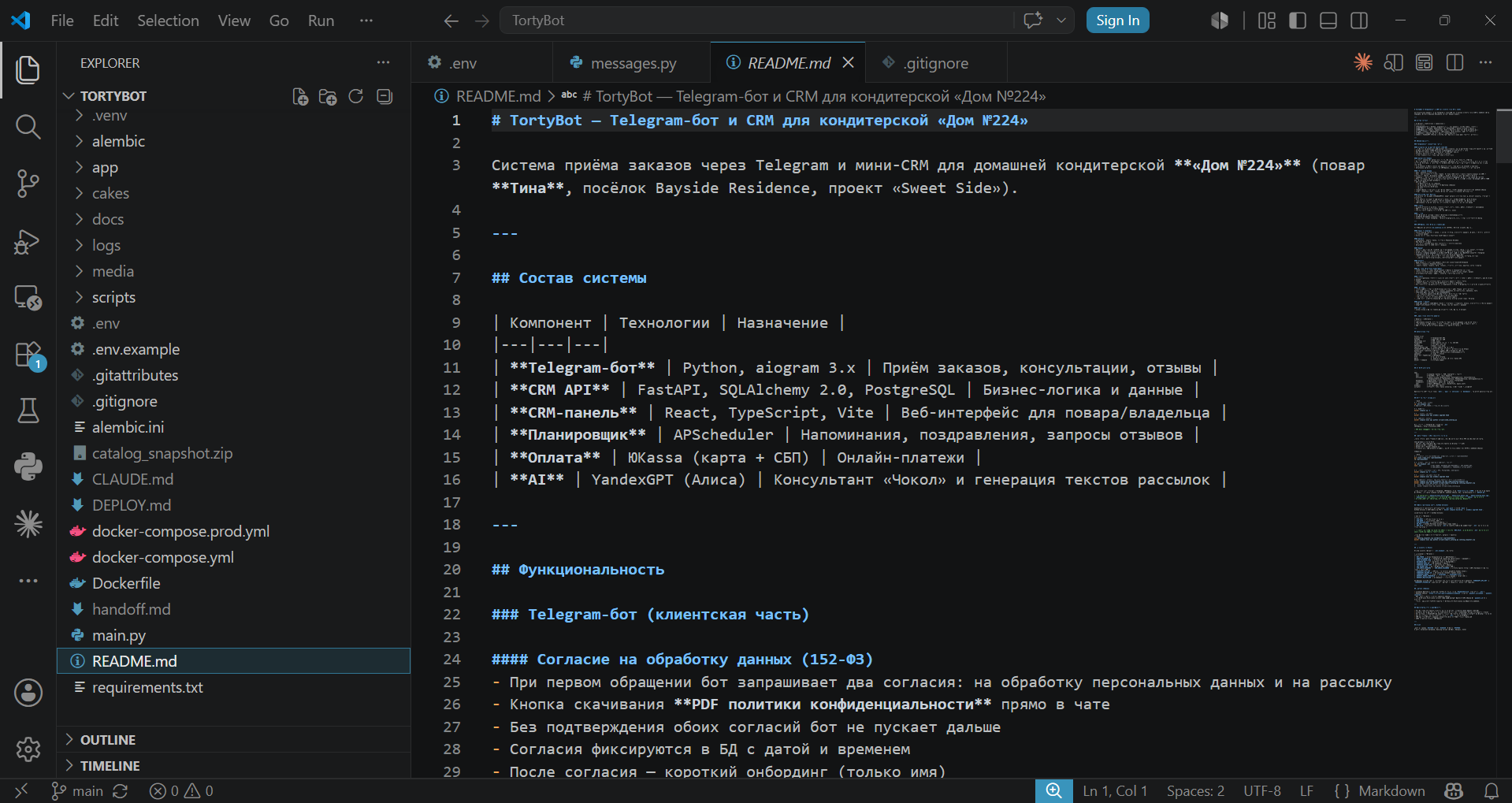
Task: Open Explorer views and more actions menu
Action: (383, 62)
